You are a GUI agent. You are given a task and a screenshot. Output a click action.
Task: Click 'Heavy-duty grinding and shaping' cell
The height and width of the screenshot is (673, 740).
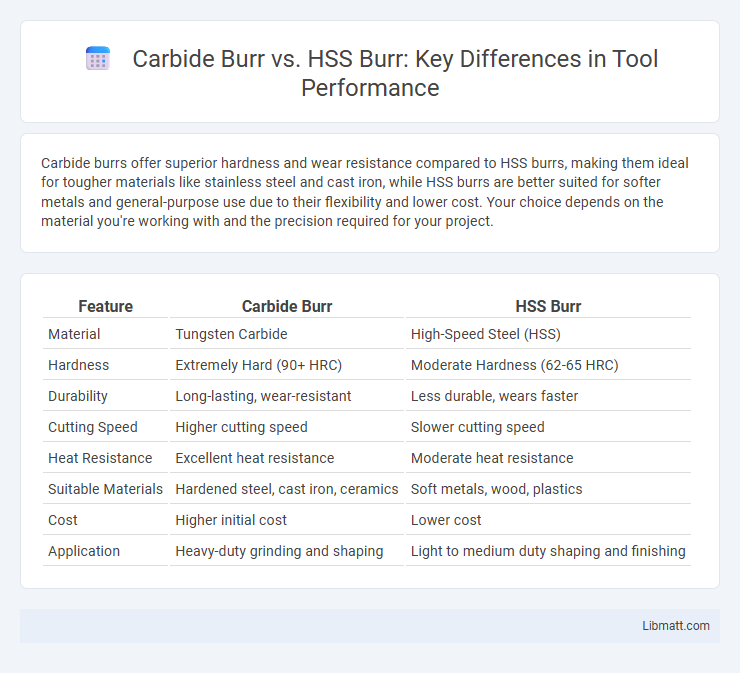point(279,551)
